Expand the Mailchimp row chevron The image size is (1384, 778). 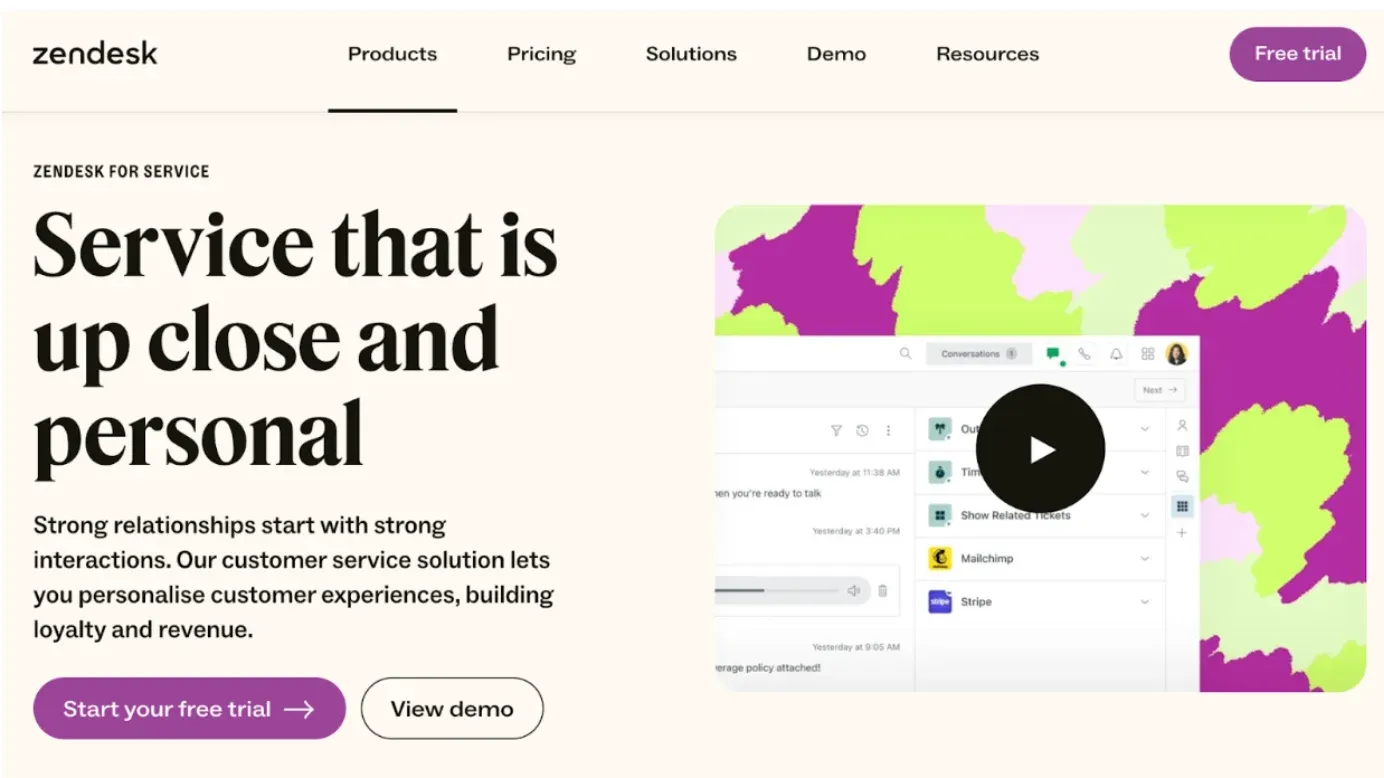(1145, 558)
